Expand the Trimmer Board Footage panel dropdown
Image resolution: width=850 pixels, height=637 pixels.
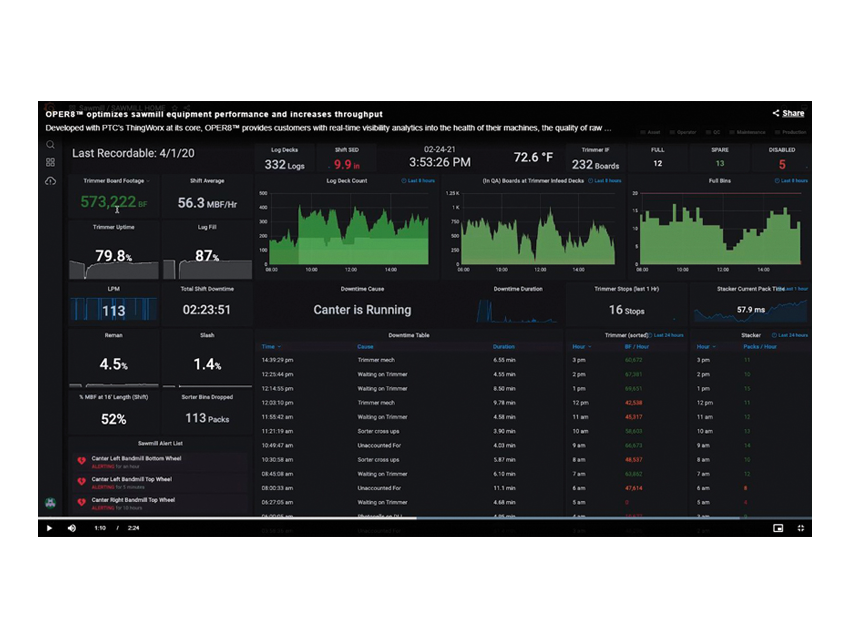(148, 181)
